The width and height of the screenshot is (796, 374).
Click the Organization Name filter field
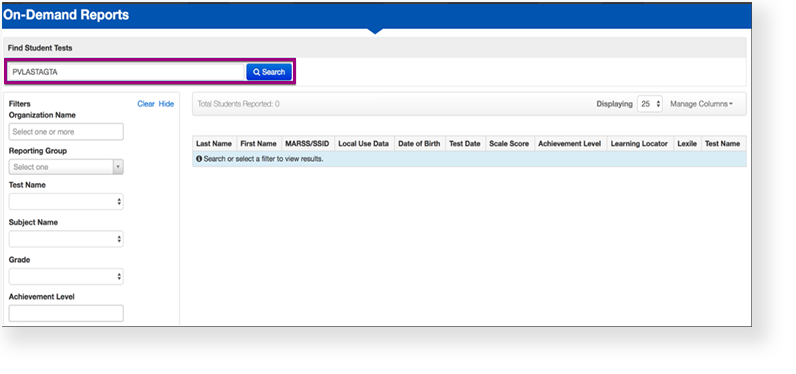pos(66,132)
